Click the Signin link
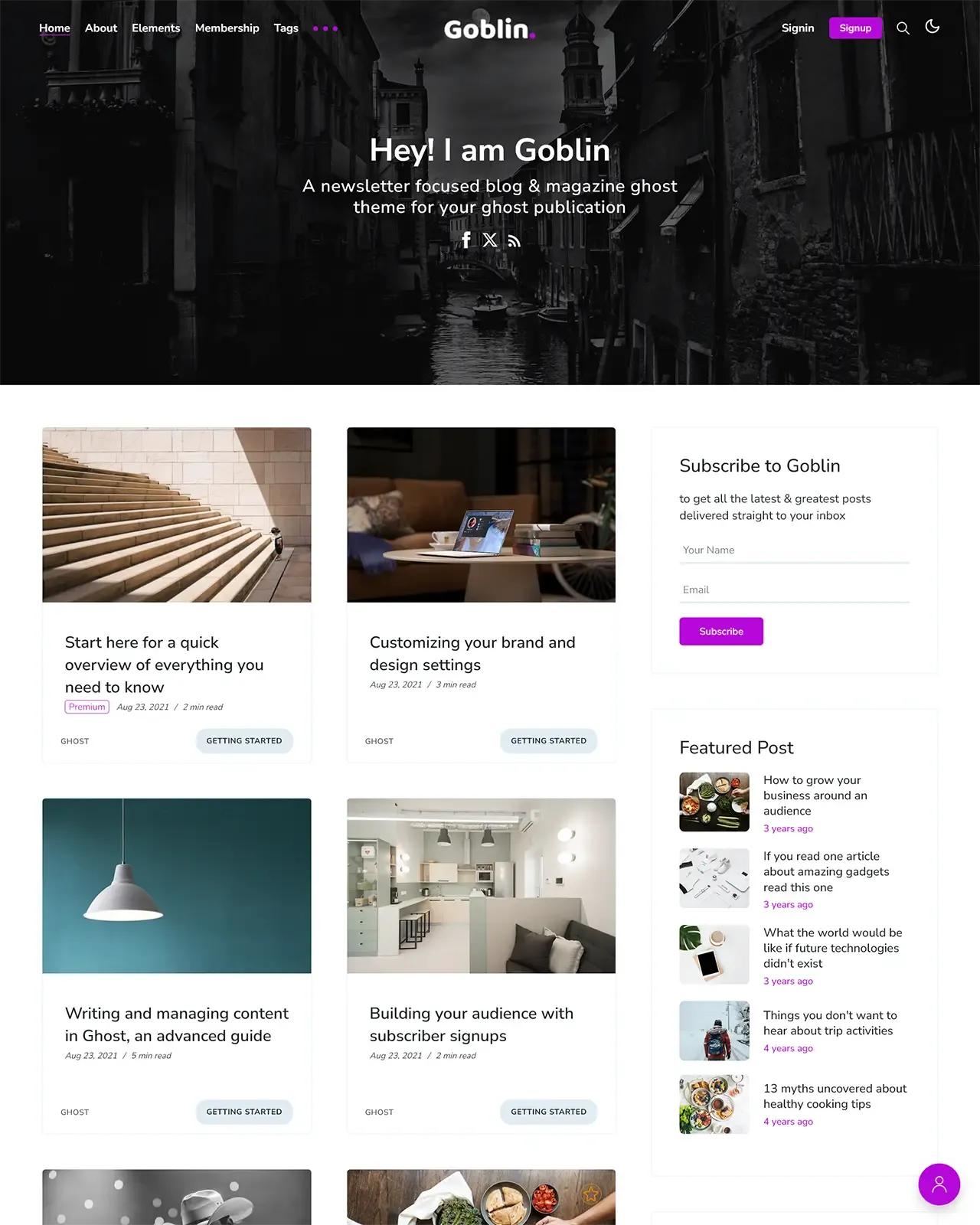This screenshot has width=980, height=1225. pos(798,28)
